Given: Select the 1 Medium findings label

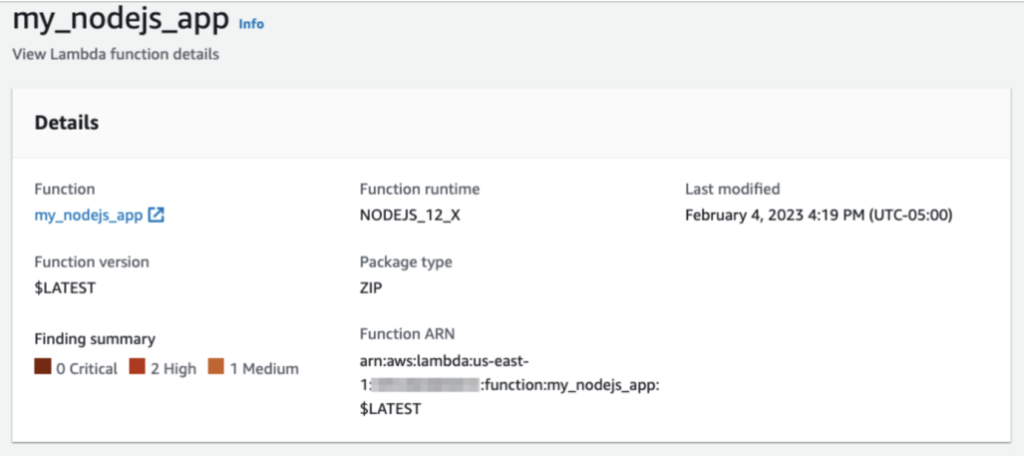Looking at the screenshot, I should (x=264, y=368).
